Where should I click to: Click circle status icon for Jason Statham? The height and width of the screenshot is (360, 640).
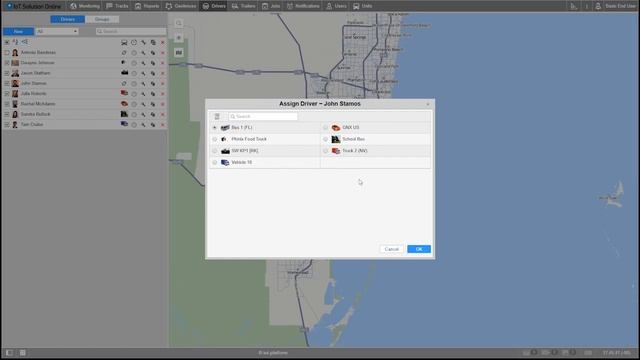click(x=134, y=73)
